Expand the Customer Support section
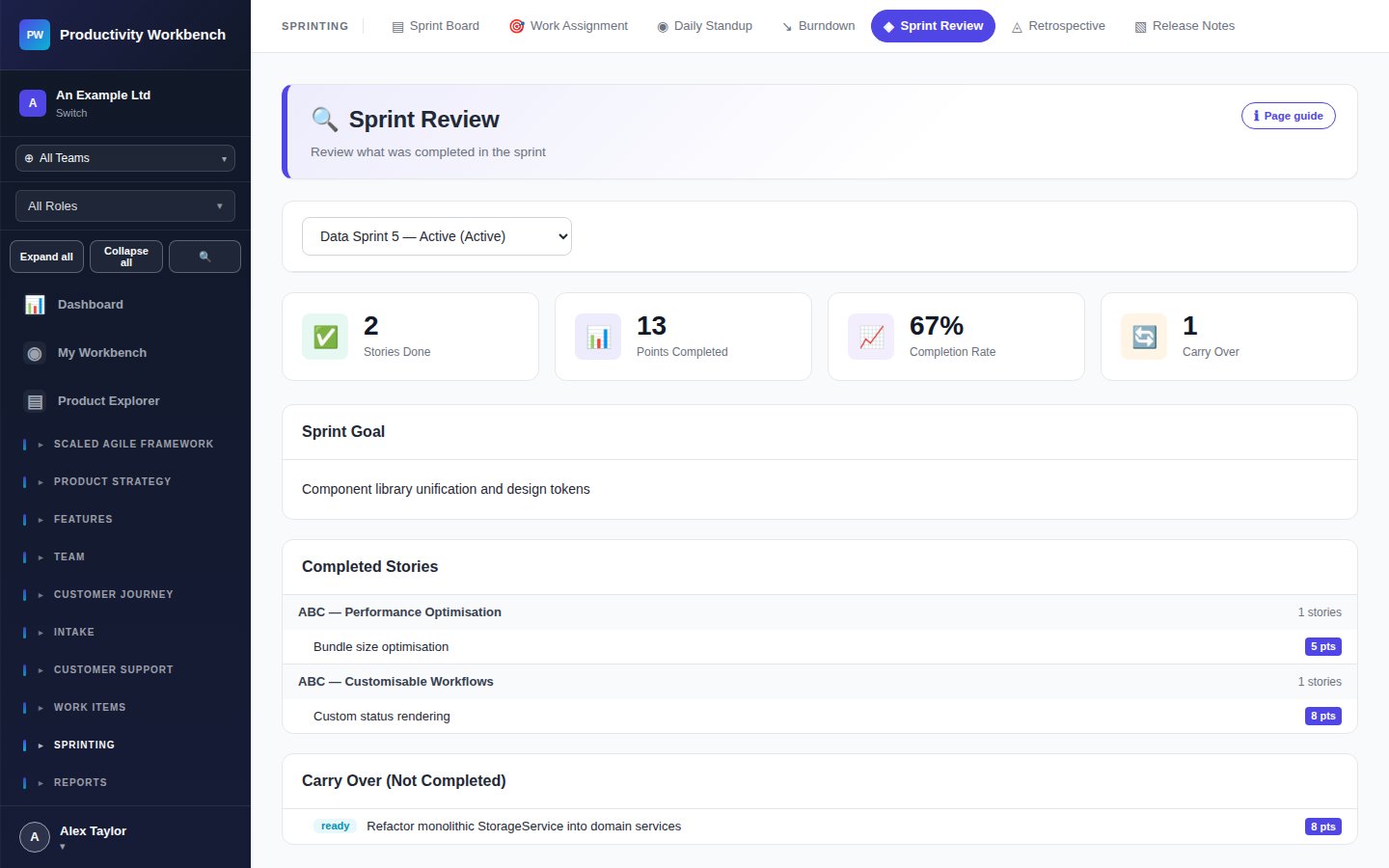 click(x=125, y=670)
